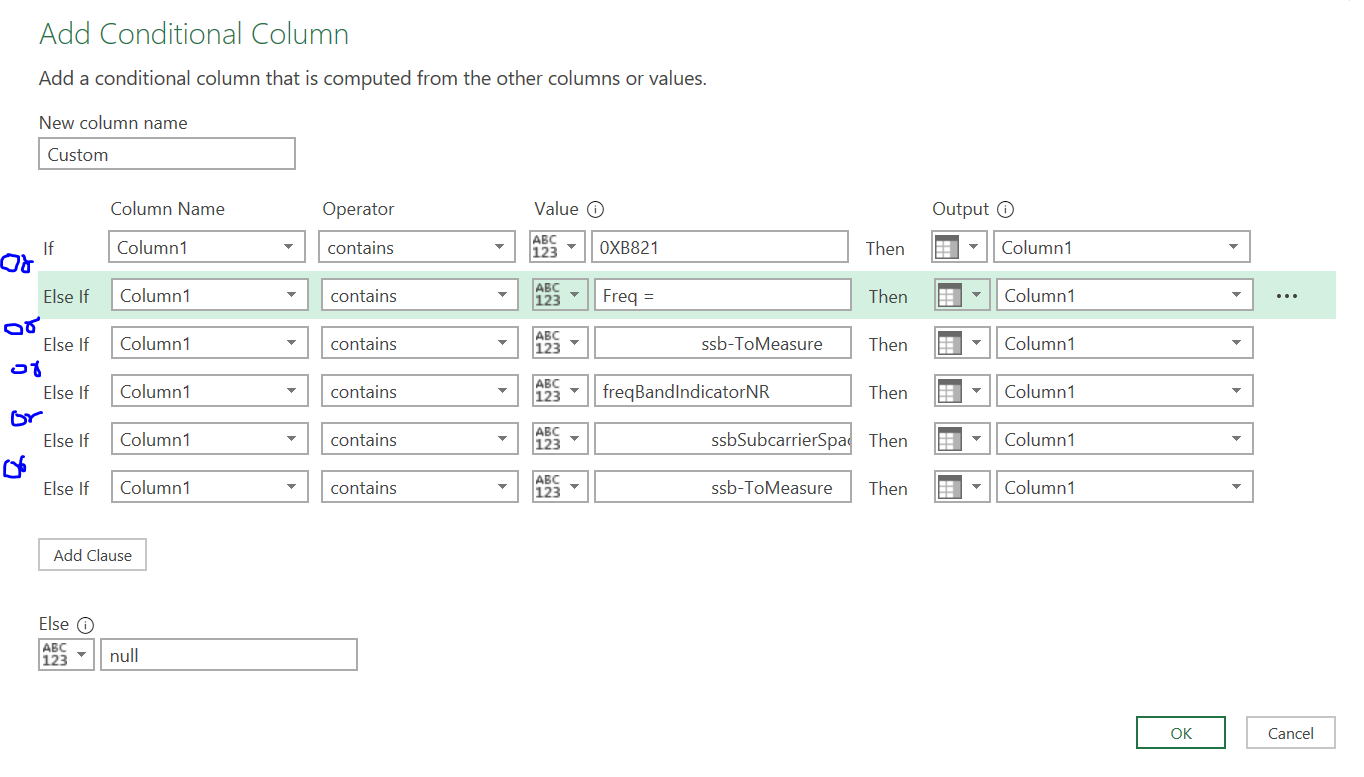
Task: Open value type icon for freqBandIndicatorNR row
Action: click(560, 392)
